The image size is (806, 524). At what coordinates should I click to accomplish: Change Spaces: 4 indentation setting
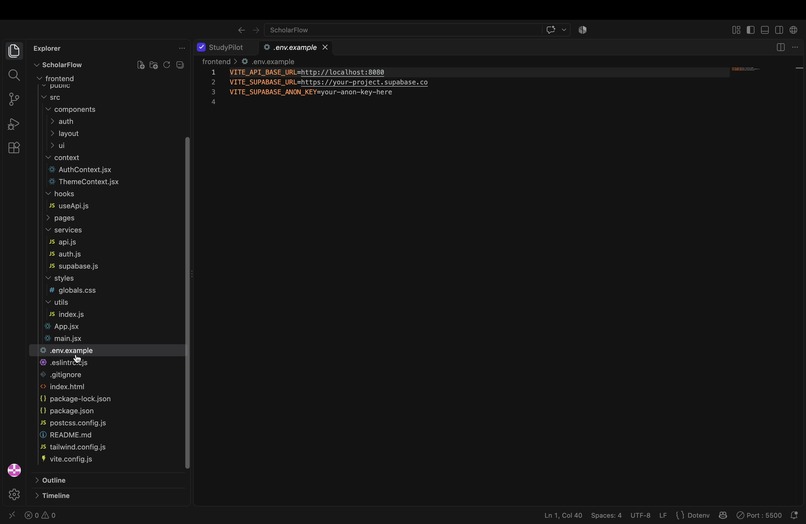click(606, 515)
